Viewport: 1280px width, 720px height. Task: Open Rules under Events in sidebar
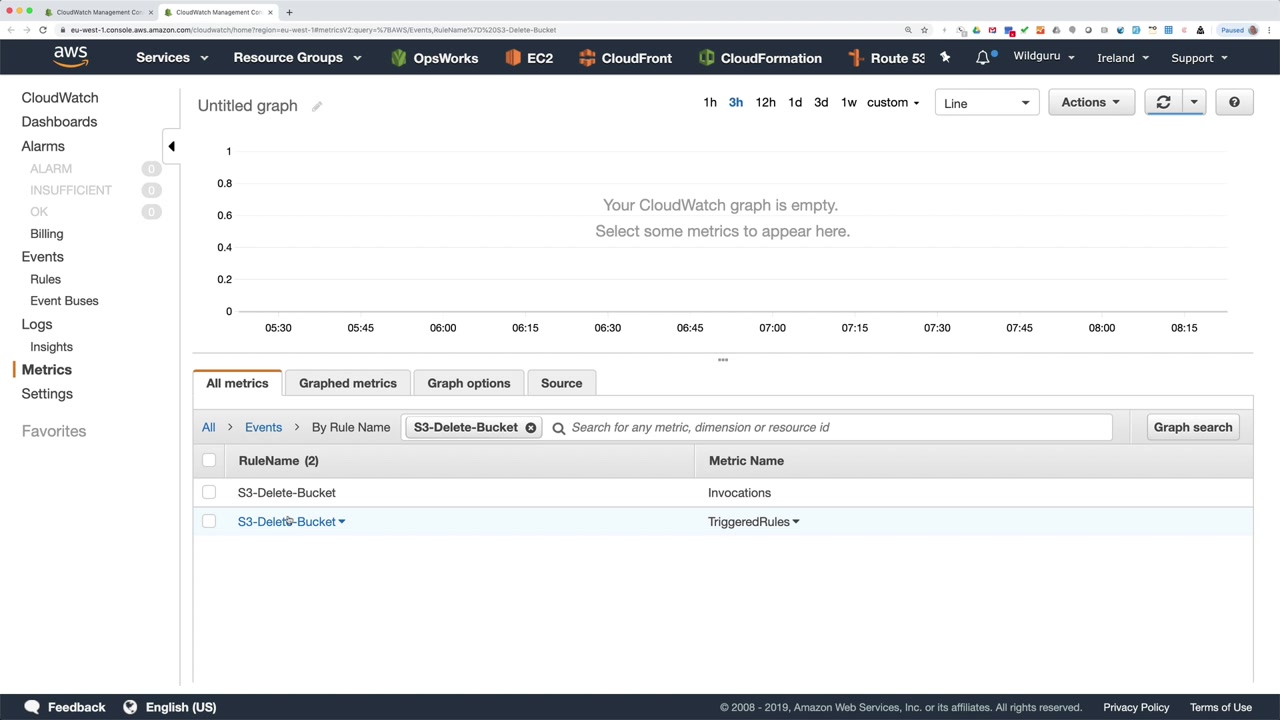(45, 279)
